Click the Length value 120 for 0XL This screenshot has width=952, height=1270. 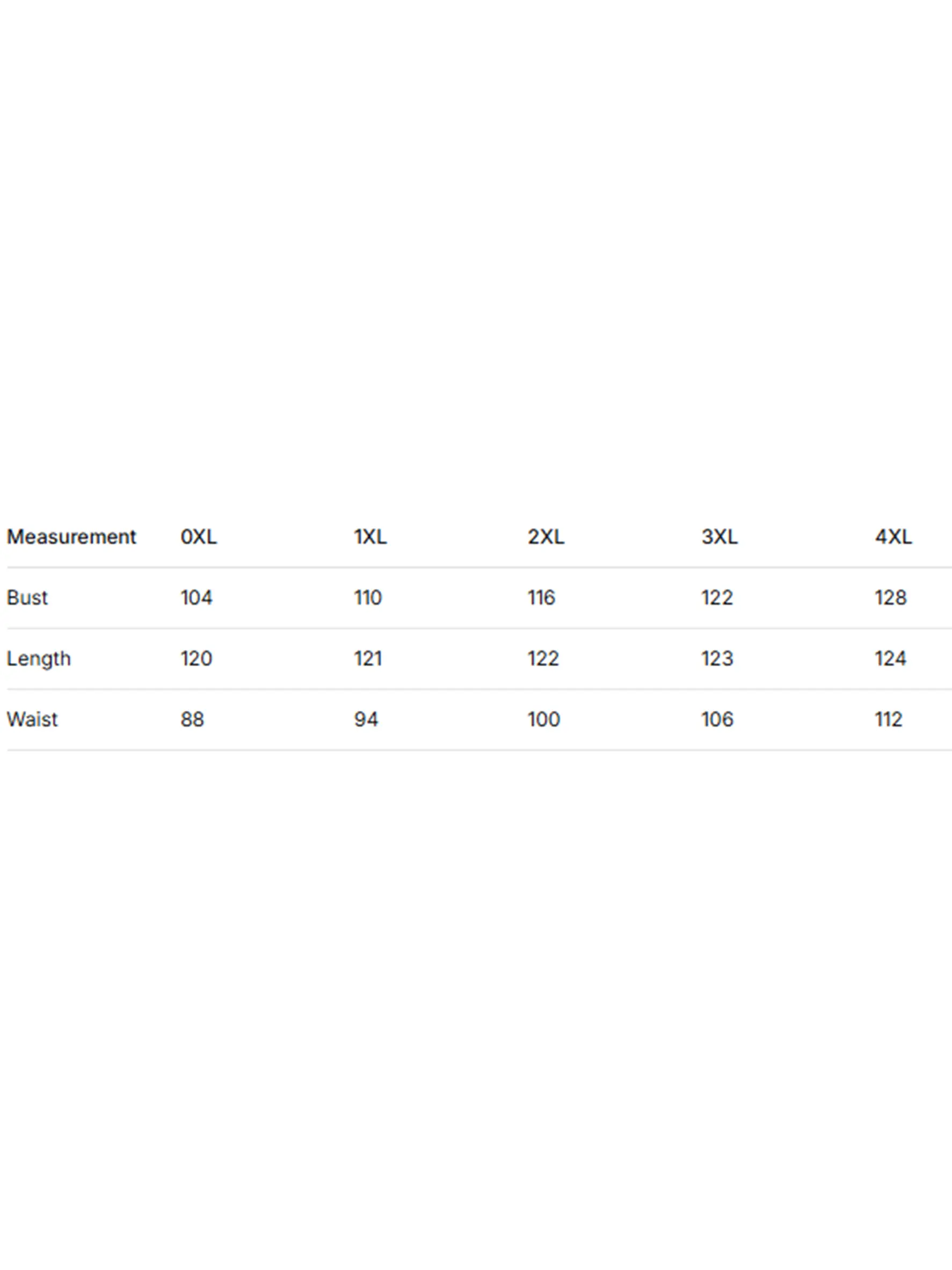197,659
